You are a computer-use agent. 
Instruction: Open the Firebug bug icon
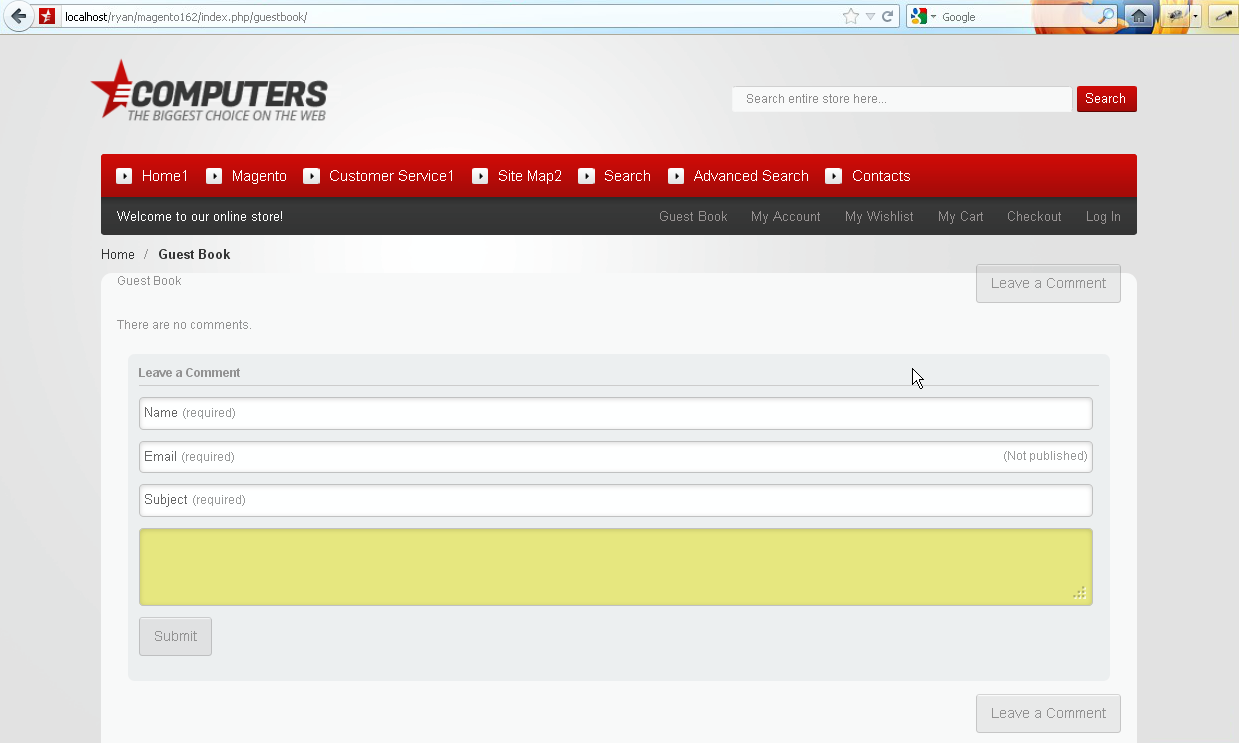pyautogui.click(x=1175, y=16)
